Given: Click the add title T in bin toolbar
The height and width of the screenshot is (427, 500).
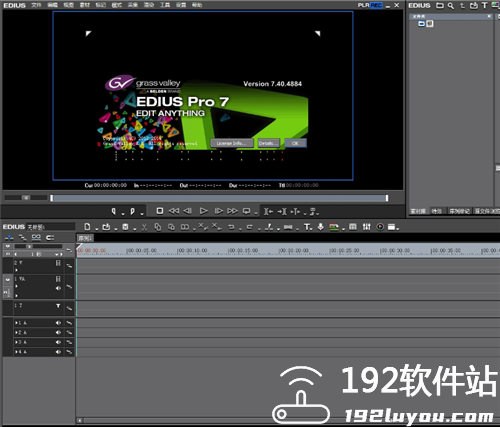Looking at the screenshot, I should point(485,6).
